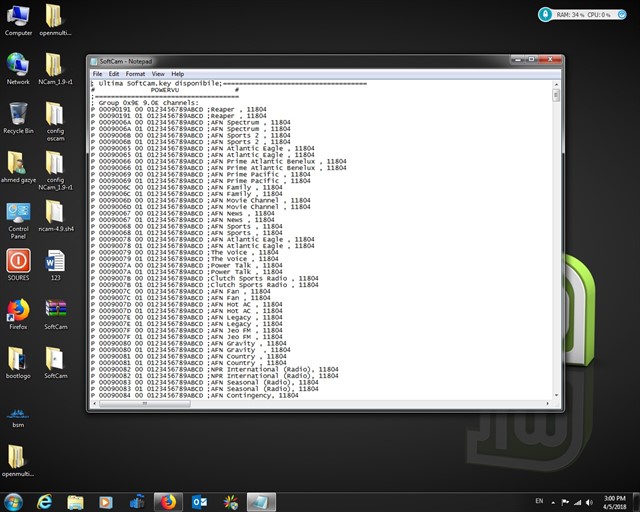Open the Edit menu in Notepad
The image size is (640, 512).
coord(114,74)
